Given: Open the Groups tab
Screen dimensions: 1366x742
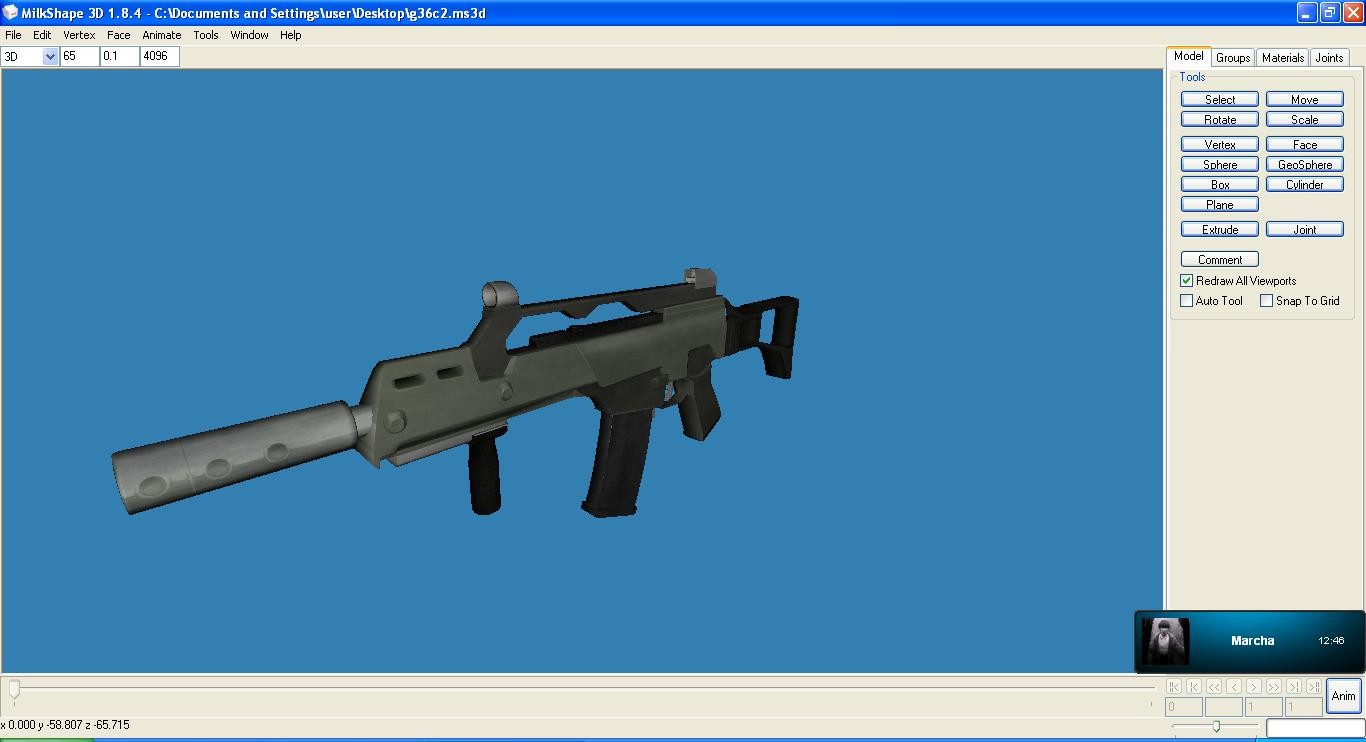Looking at the screenshot, I should click(x=1233, y=58).
